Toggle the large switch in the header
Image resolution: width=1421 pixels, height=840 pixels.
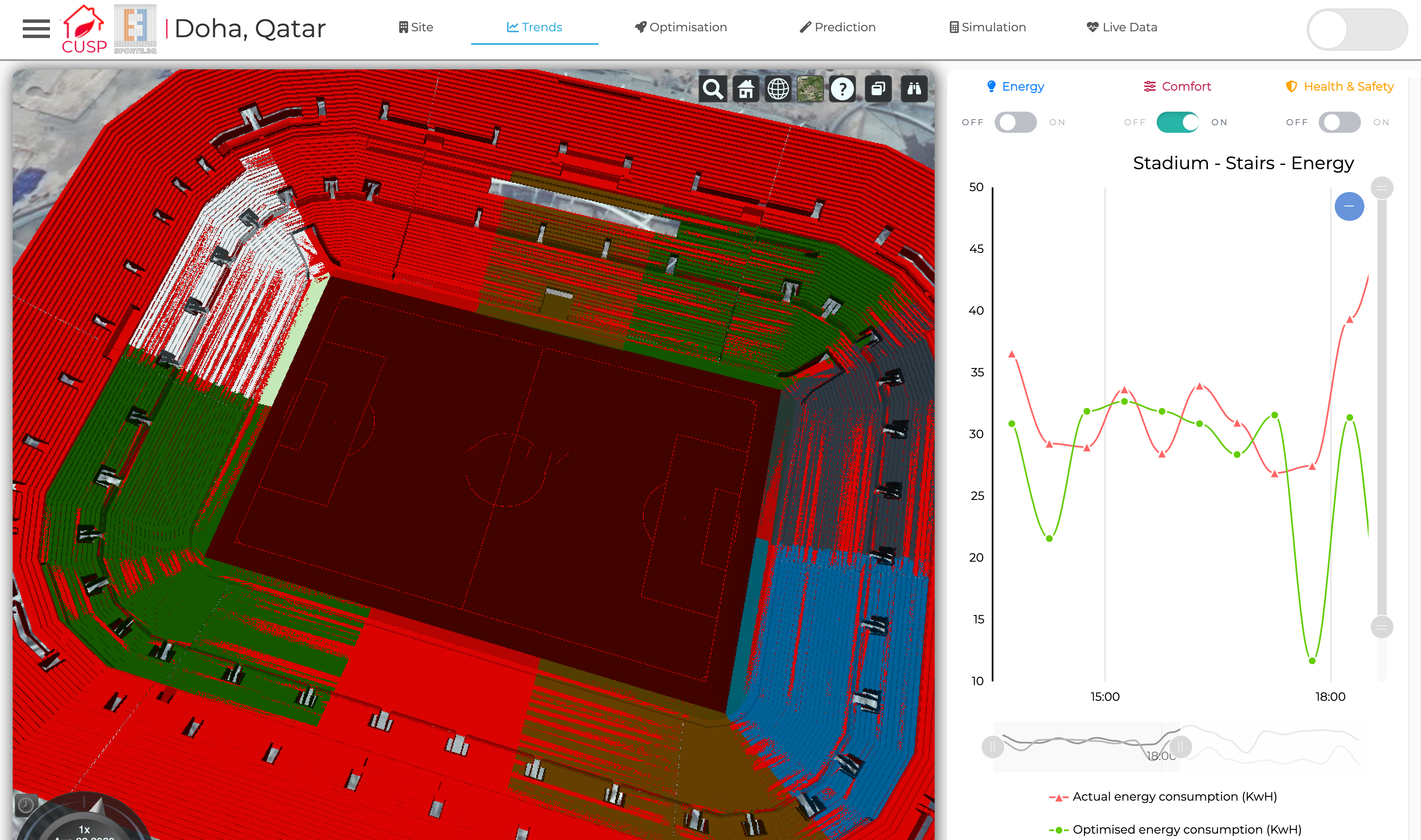(x=1356, y=30)
